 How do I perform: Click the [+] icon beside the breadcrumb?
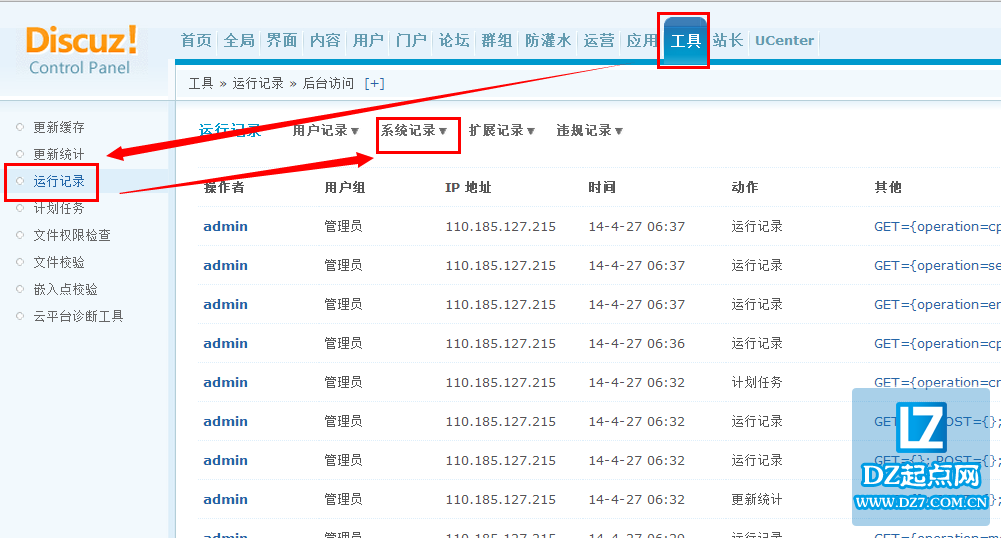374,83
